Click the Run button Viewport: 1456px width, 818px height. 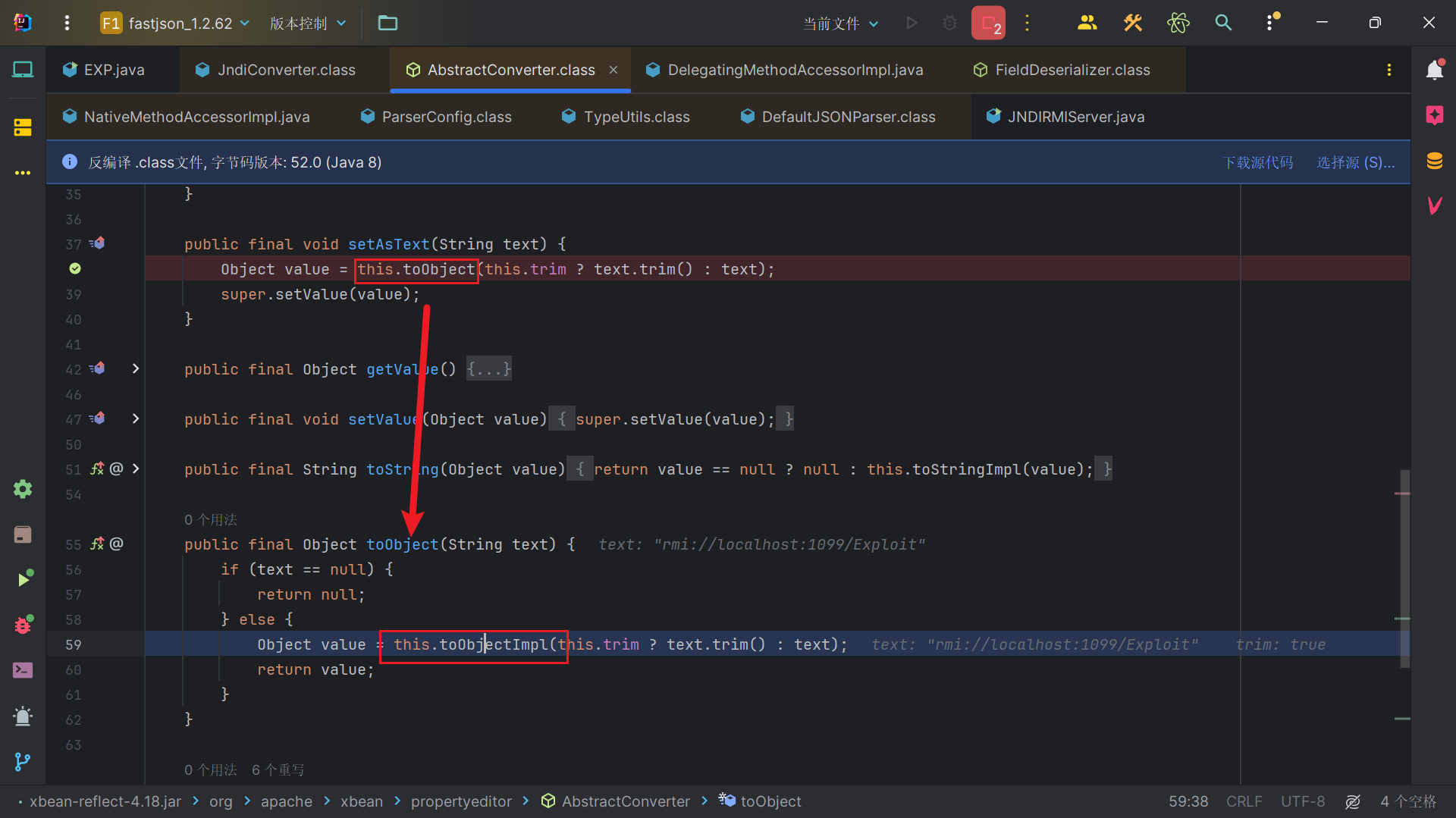(912, 23)
